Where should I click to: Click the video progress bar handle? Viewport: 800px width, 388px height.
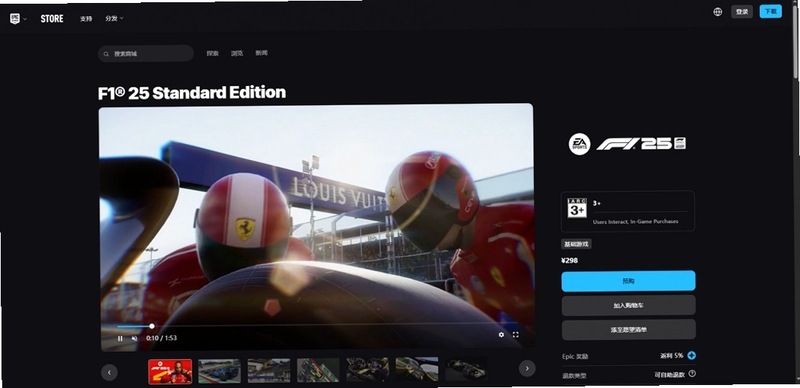pos(152,326)
